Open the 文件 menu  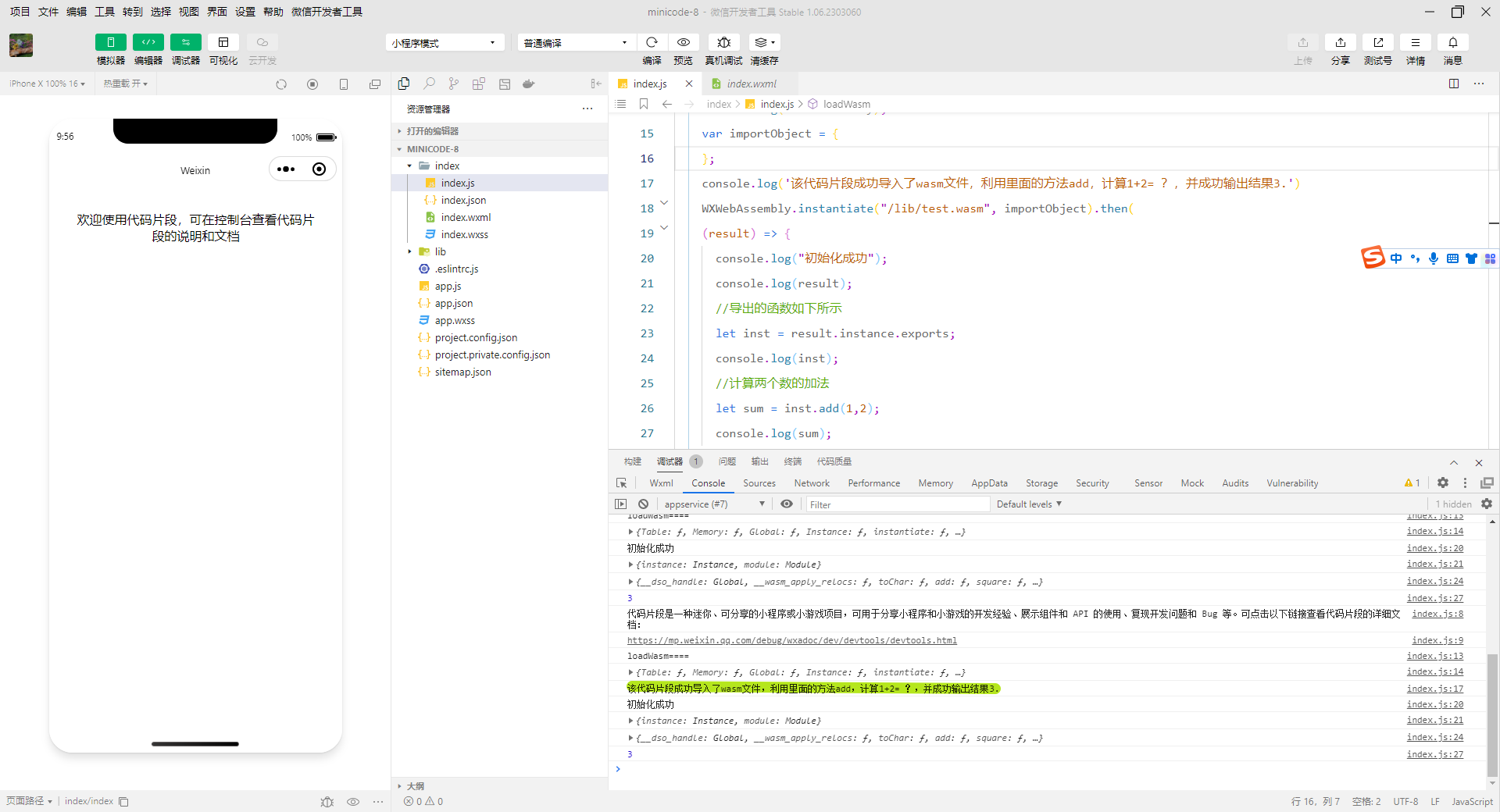coord(48,12)
